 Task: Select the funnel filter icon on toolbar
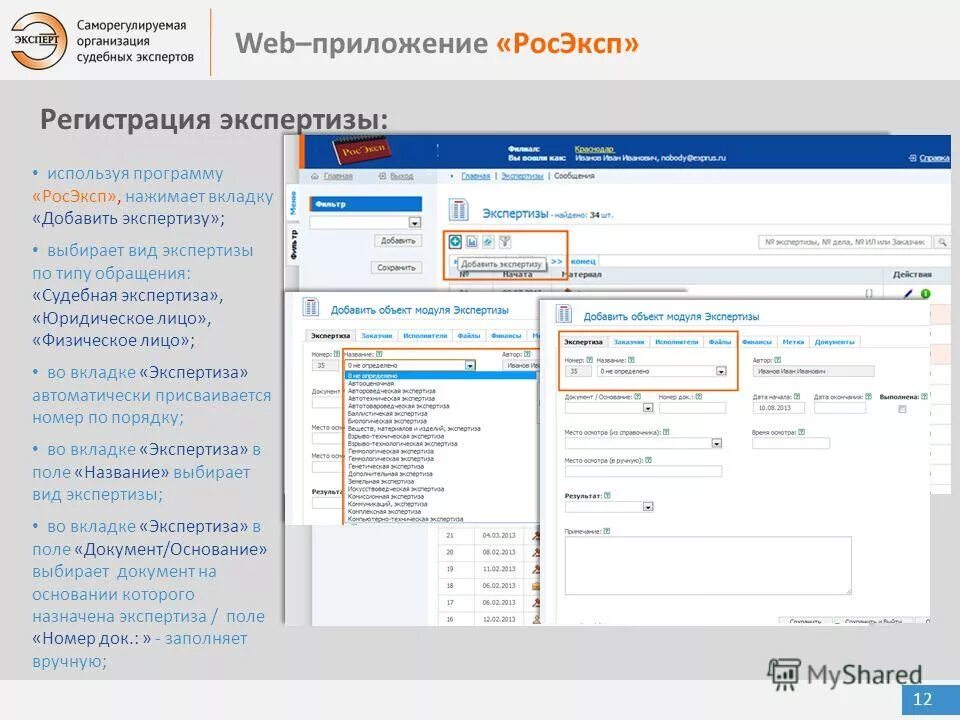point(505,242)
